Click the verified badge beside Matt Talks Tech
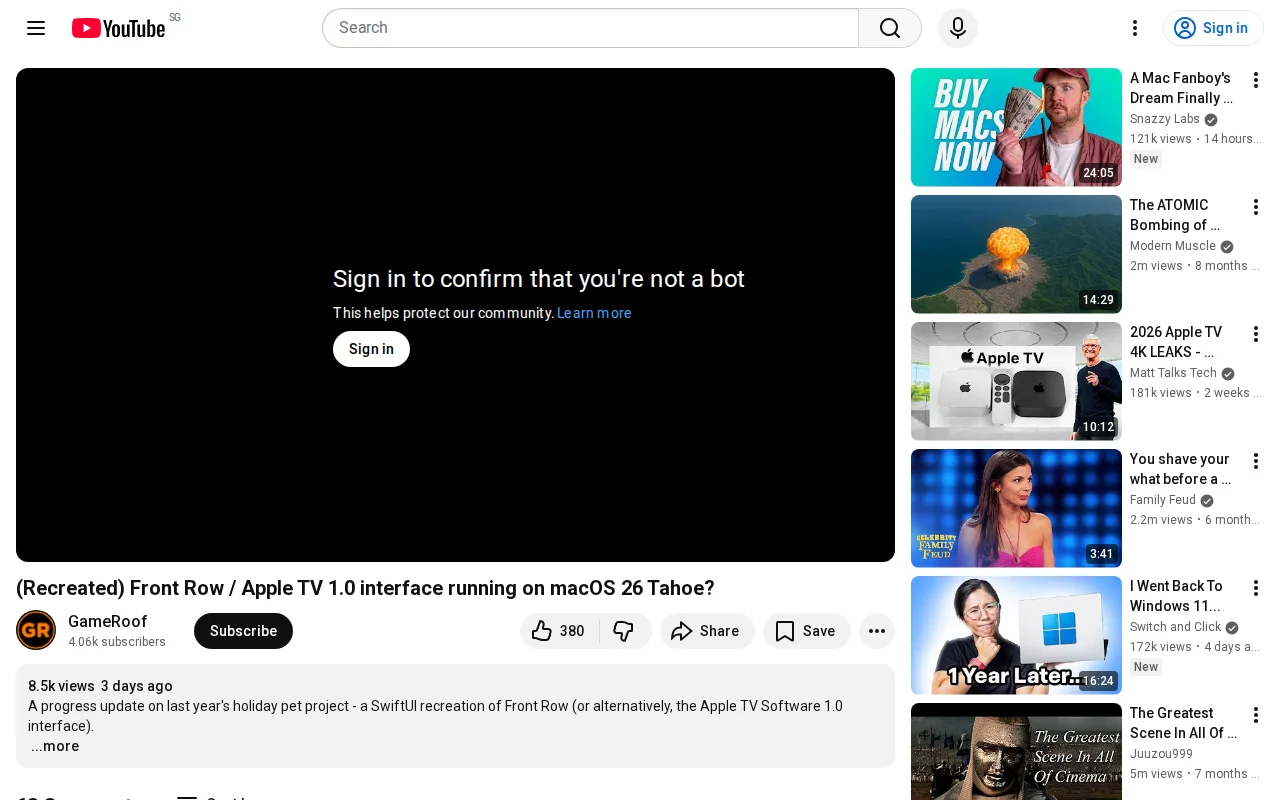 click(1228, 374)
